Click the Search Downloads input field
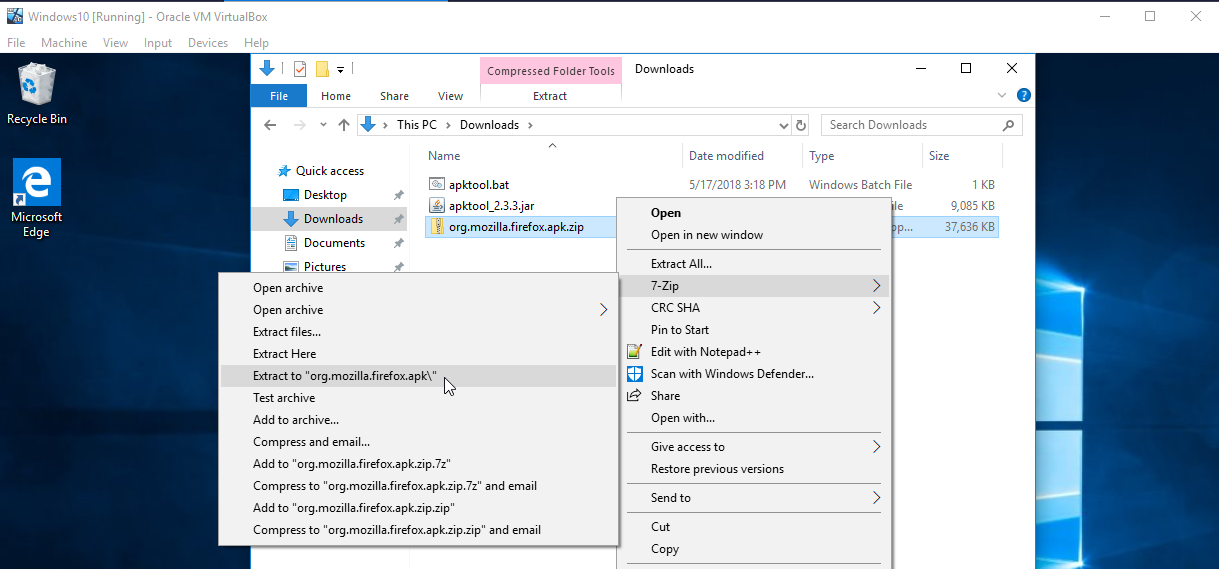Screen dimensions: 1219x569 coord(910,125)
